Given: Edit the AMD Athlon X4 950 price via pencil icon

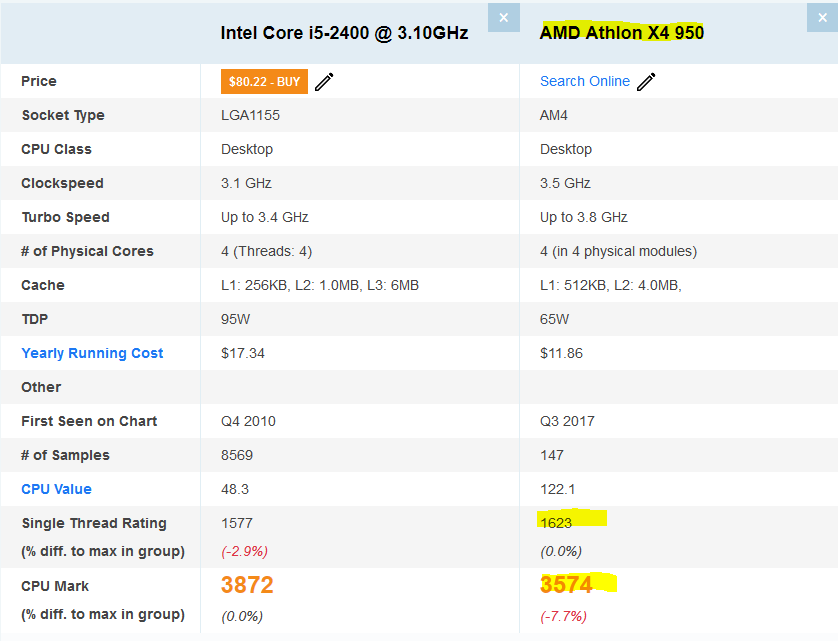Looking at the screenshot, I should pos(646,82).
